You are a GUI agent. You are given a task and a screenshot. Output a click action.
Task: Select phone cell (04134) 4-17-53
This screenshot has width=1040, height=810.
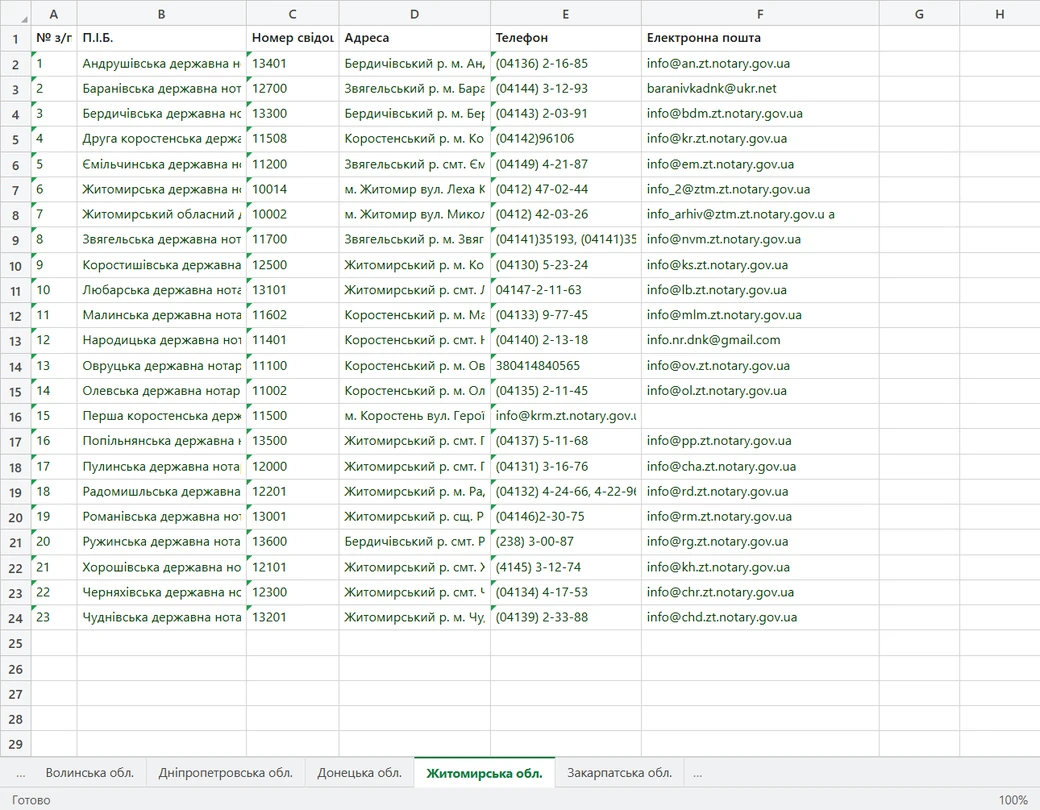(566, 592)
